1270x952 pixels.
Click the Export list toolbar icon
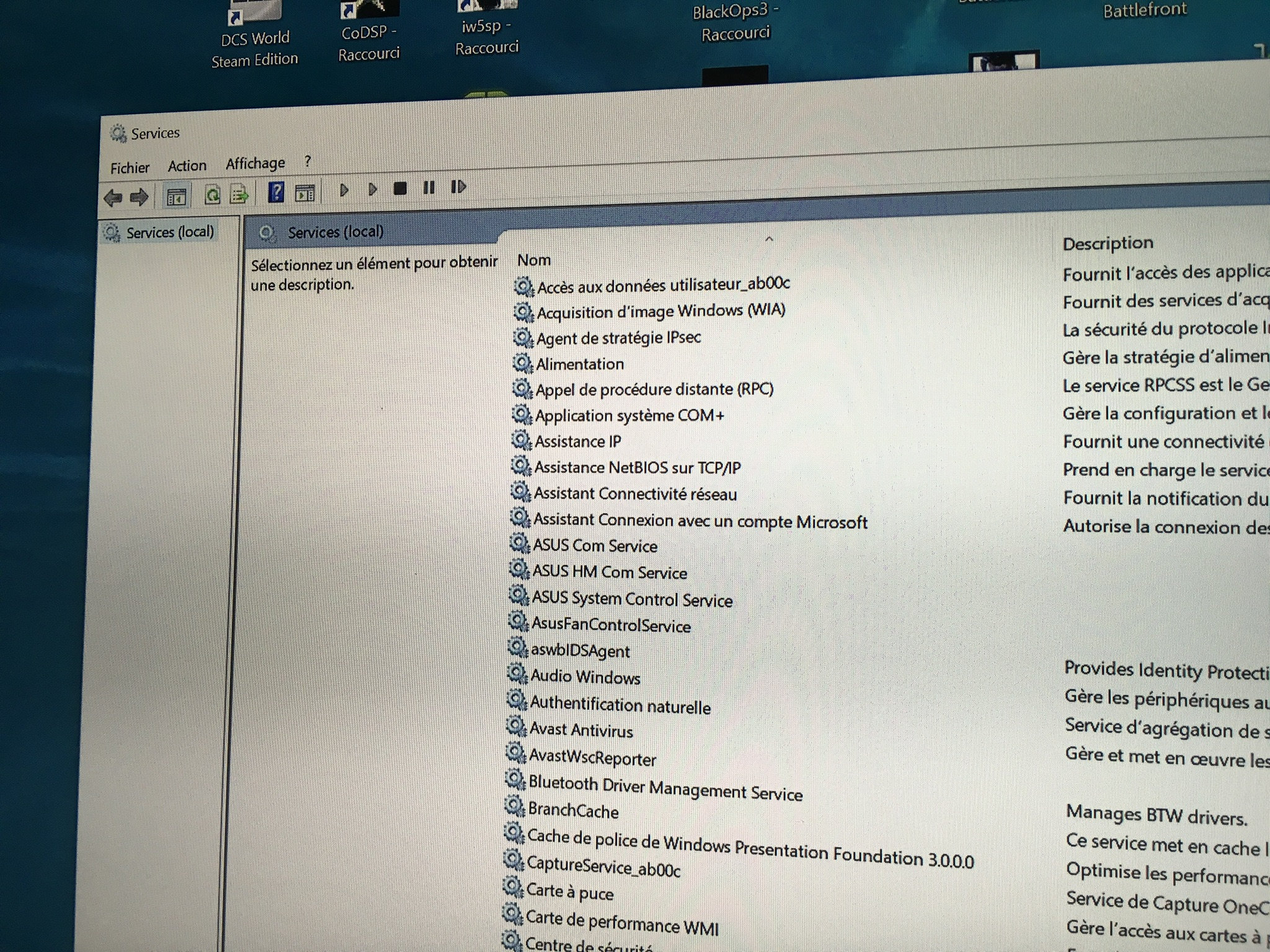239,195
